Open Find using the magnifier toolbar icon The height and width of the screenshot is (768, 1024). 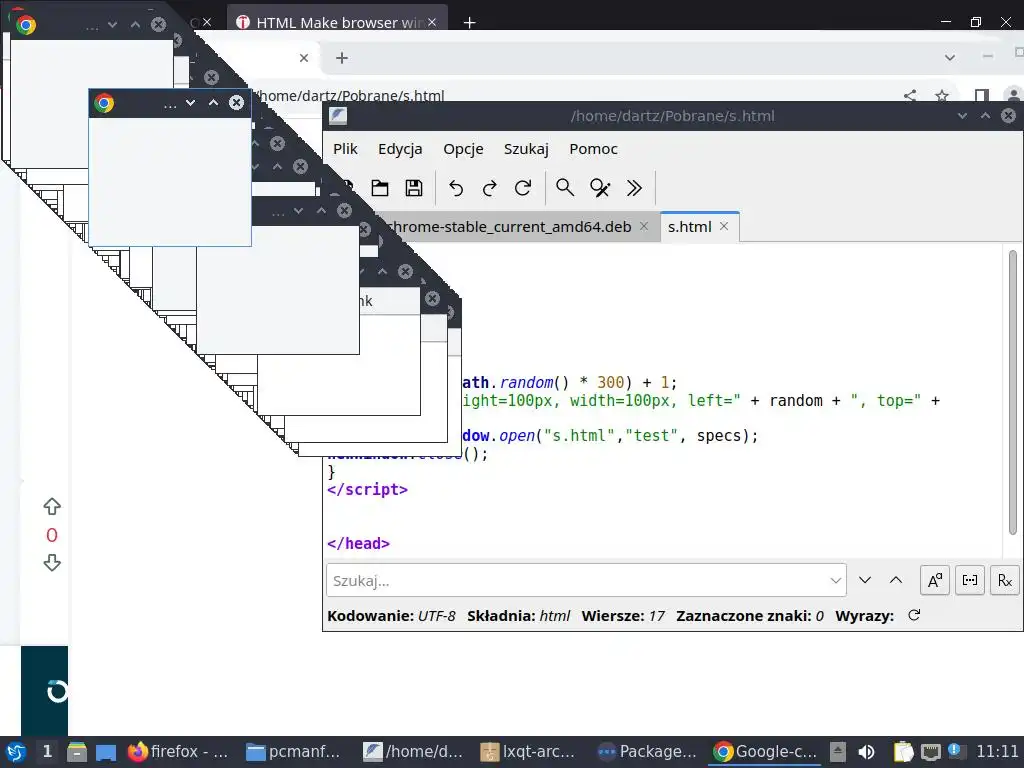pos(565,188)
